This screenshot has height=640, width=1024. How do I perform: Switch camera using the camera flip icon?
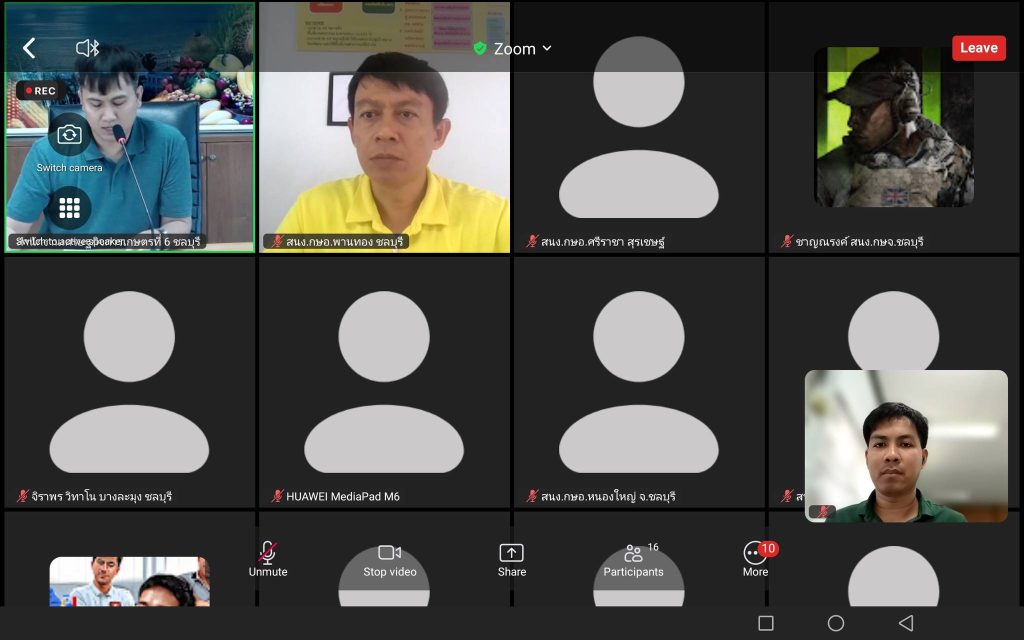pyautogui.click(x=69, y=135)
